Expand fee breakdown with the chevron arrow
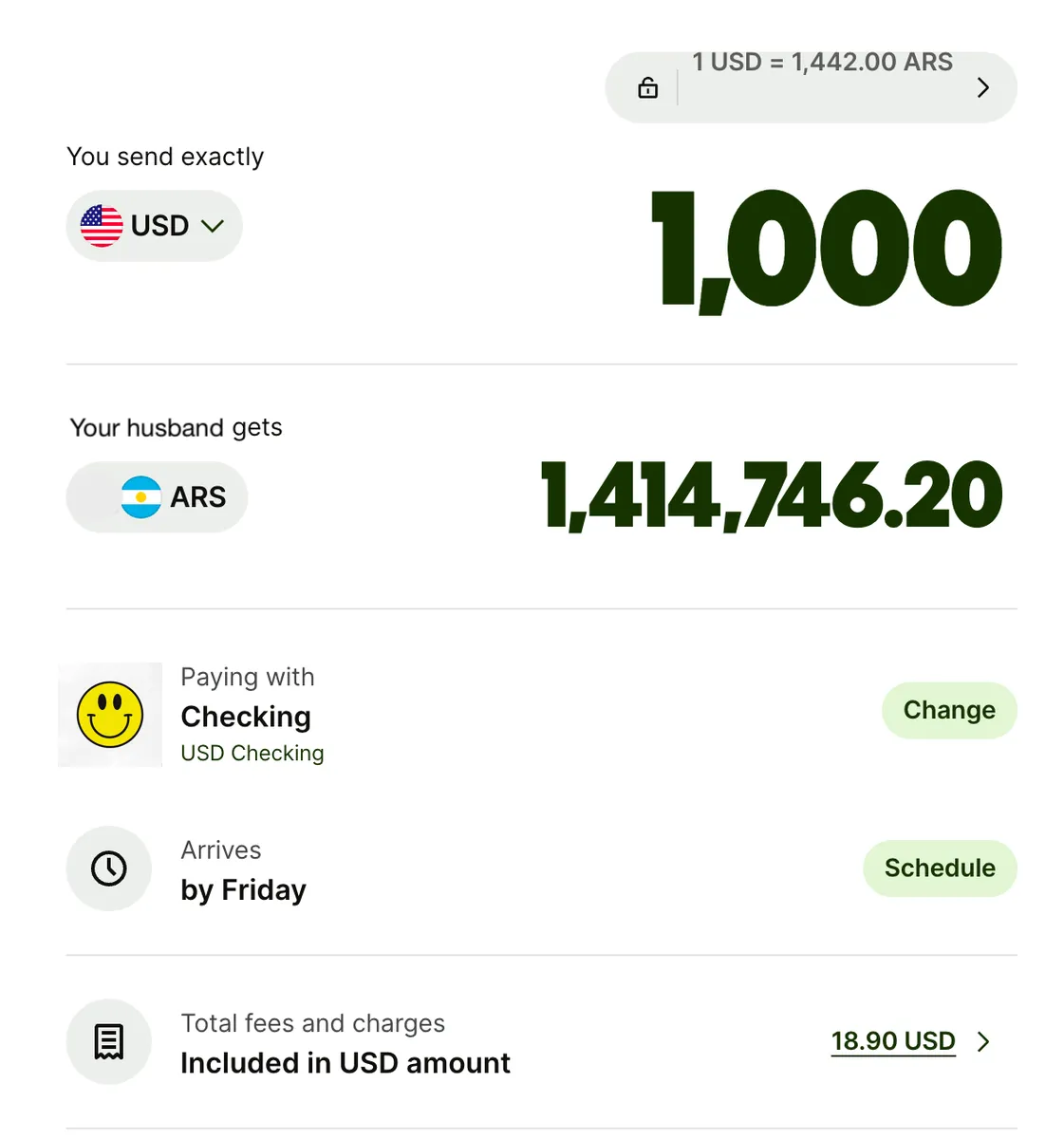The height and width of the screenshot is (1139, 1064). (983, 1041)
